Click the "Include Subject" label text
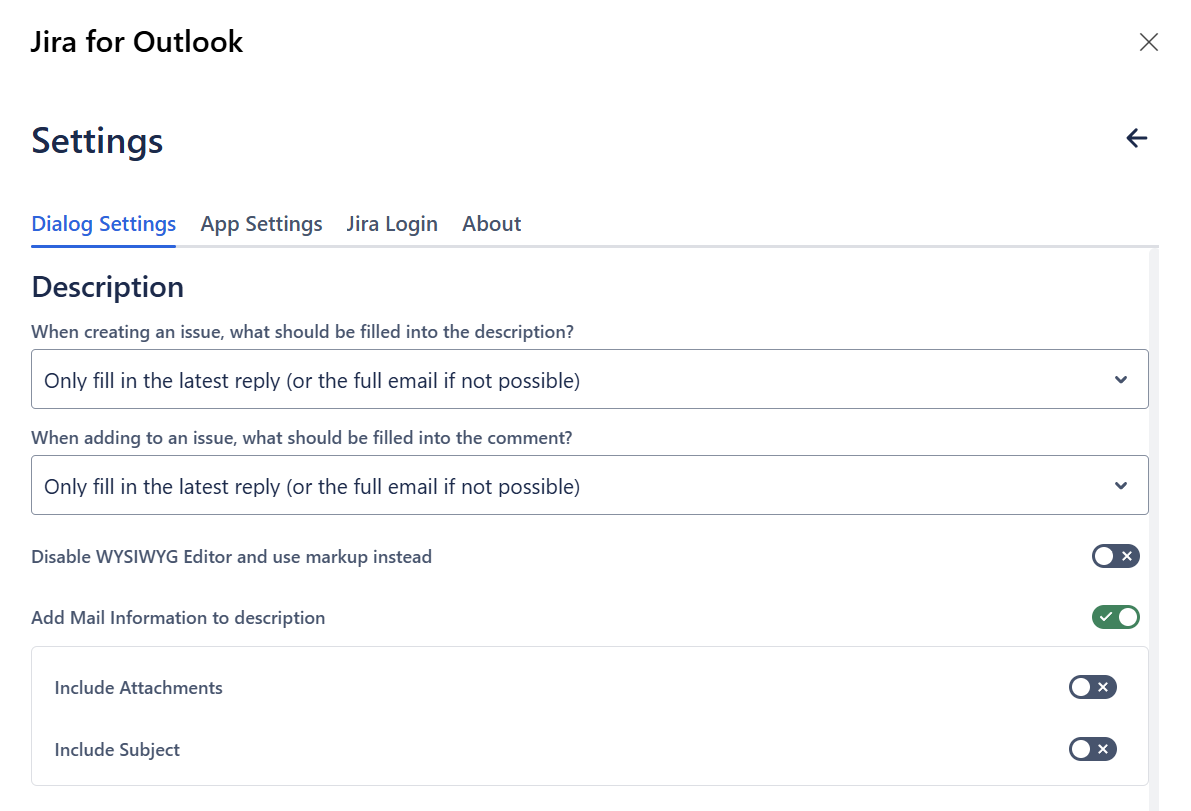Viewport: 1191px width, 811px height. point(117,750)
